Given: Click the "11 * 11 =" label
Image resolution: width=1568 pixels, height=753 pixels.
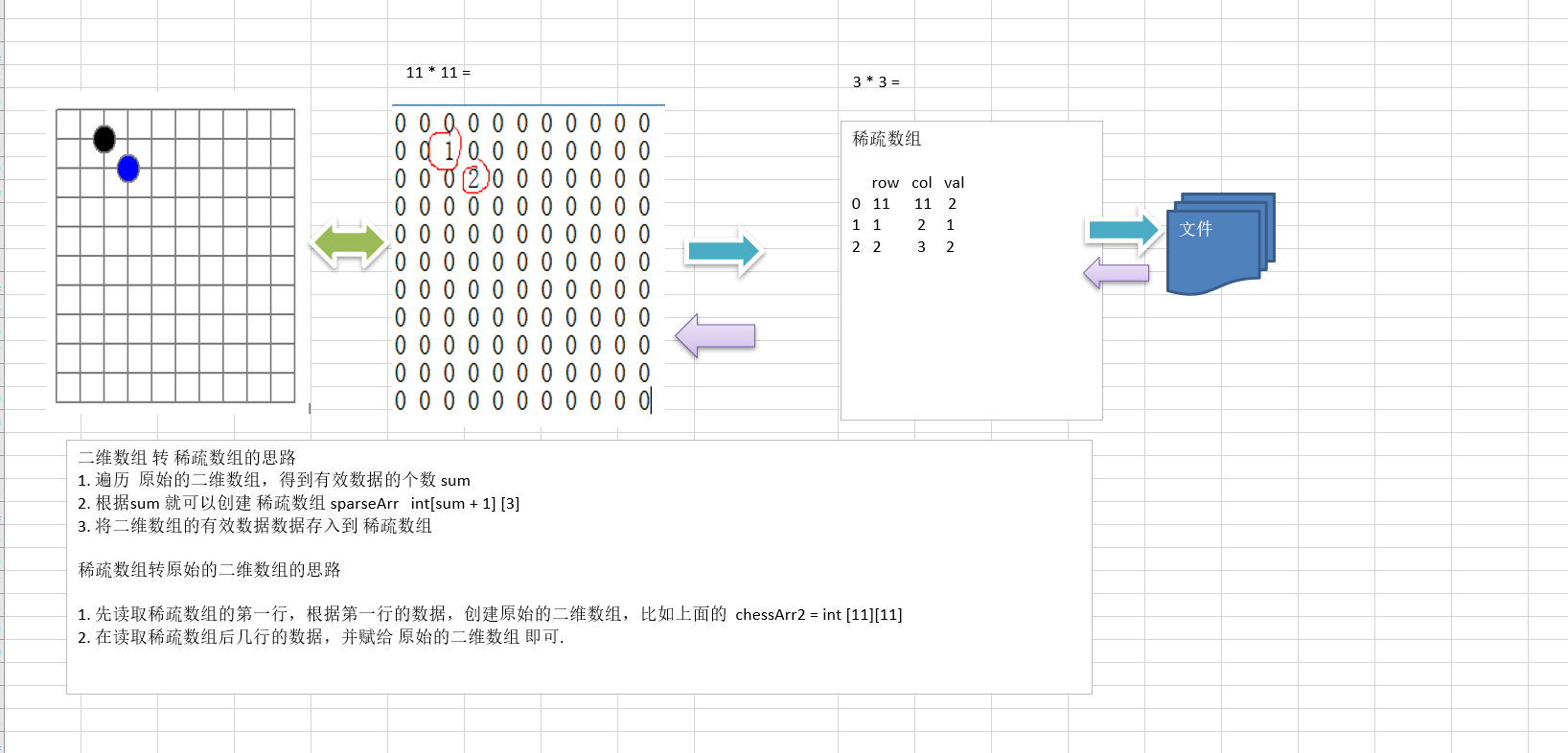Looking at the screenshot, I should (x=438, y=73).
